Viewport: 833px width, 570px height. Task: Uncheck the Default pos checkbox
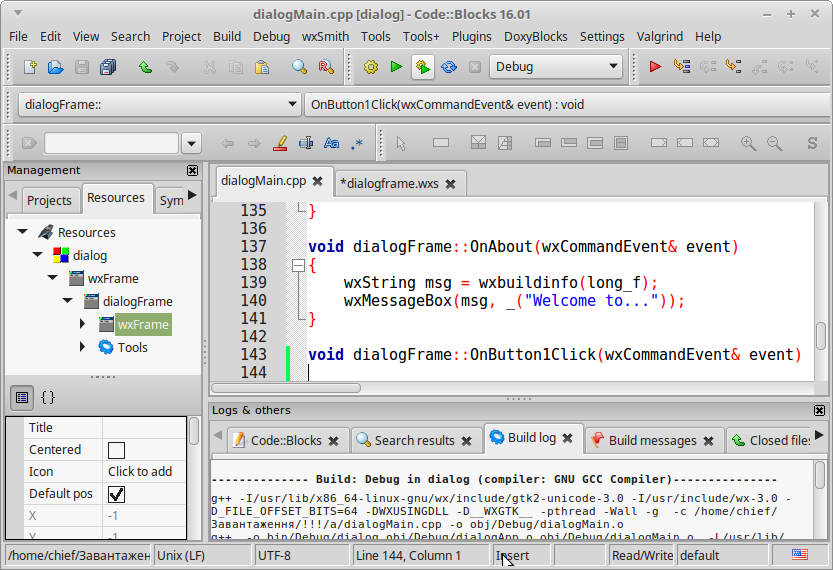tap(117, 494)
